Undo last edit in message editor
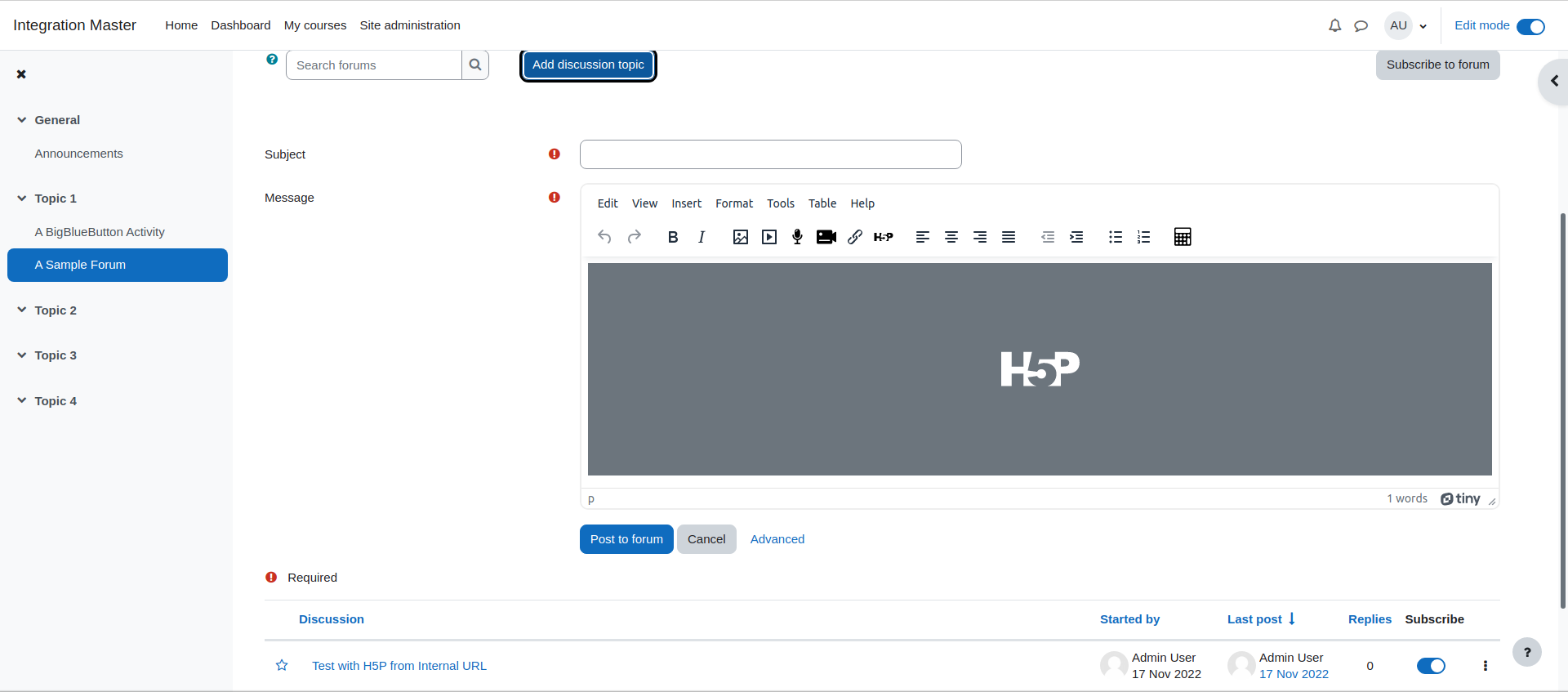1568x692 pixels. 604,237
